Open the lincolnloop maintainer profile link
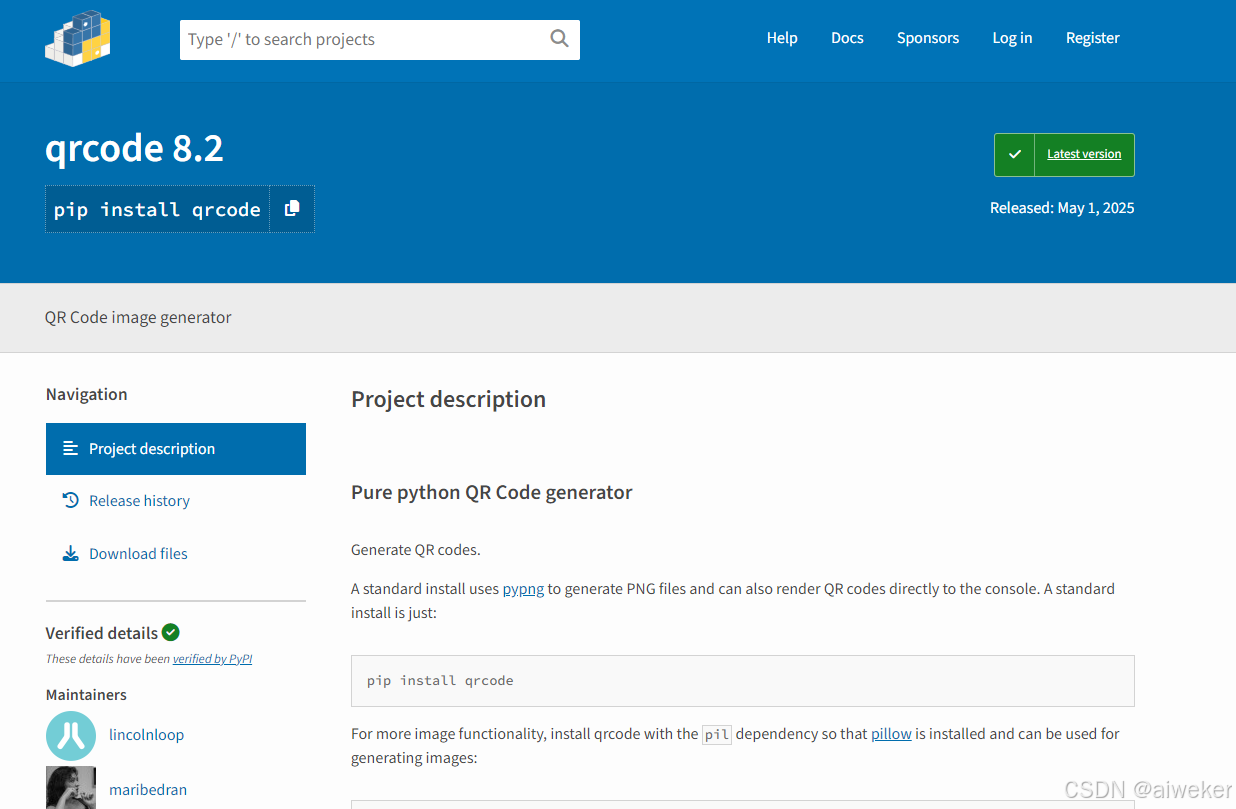 (x=146, y=735)
